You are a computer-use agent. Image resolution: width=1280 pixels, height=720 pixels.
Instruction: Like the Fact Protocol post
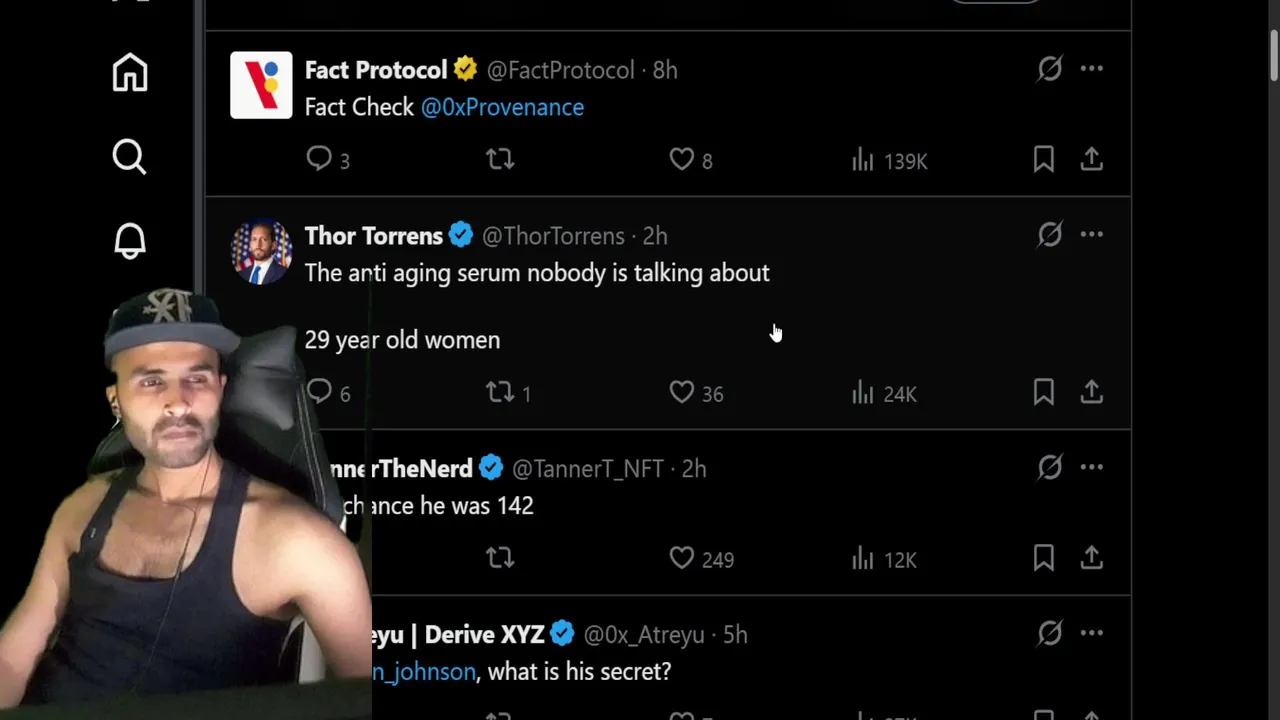682,159
